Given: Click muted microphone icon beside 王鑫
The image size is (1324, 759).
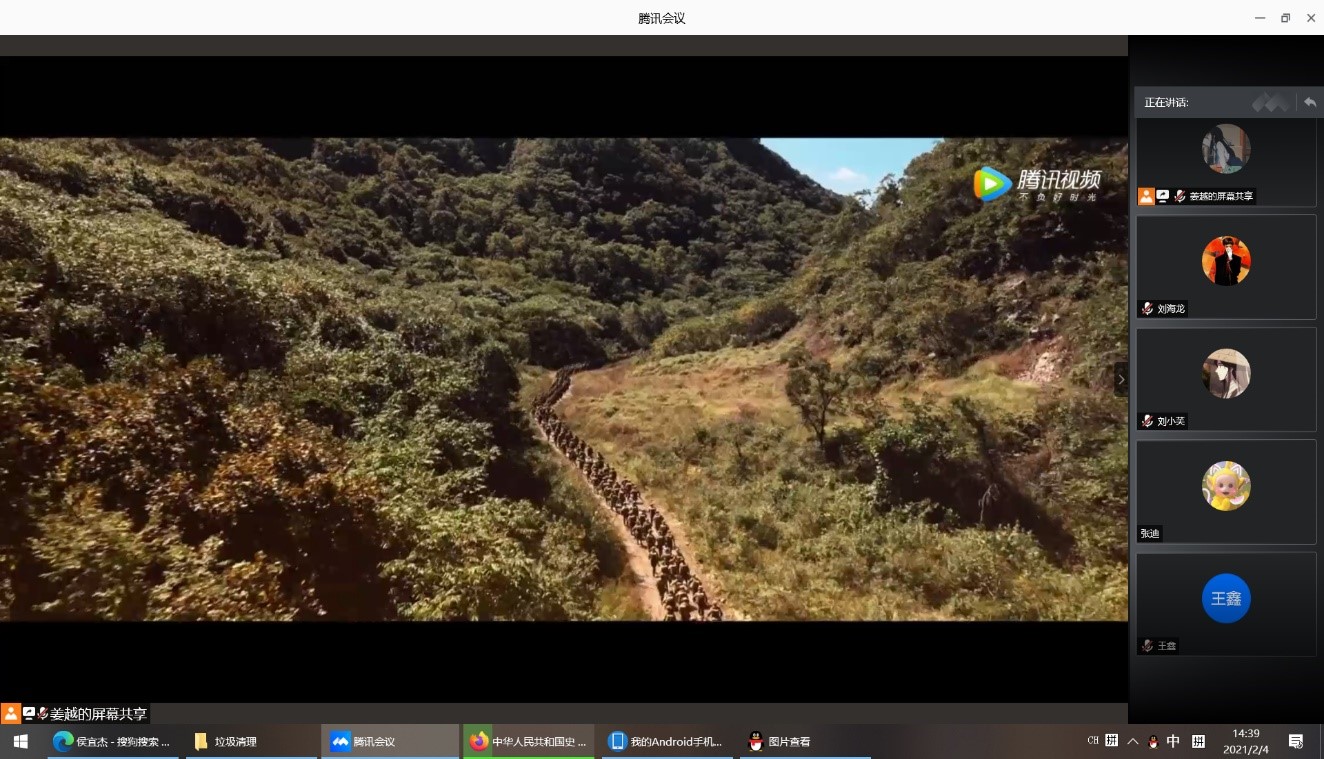Looking at the screenshot, I should [1147, 646].
